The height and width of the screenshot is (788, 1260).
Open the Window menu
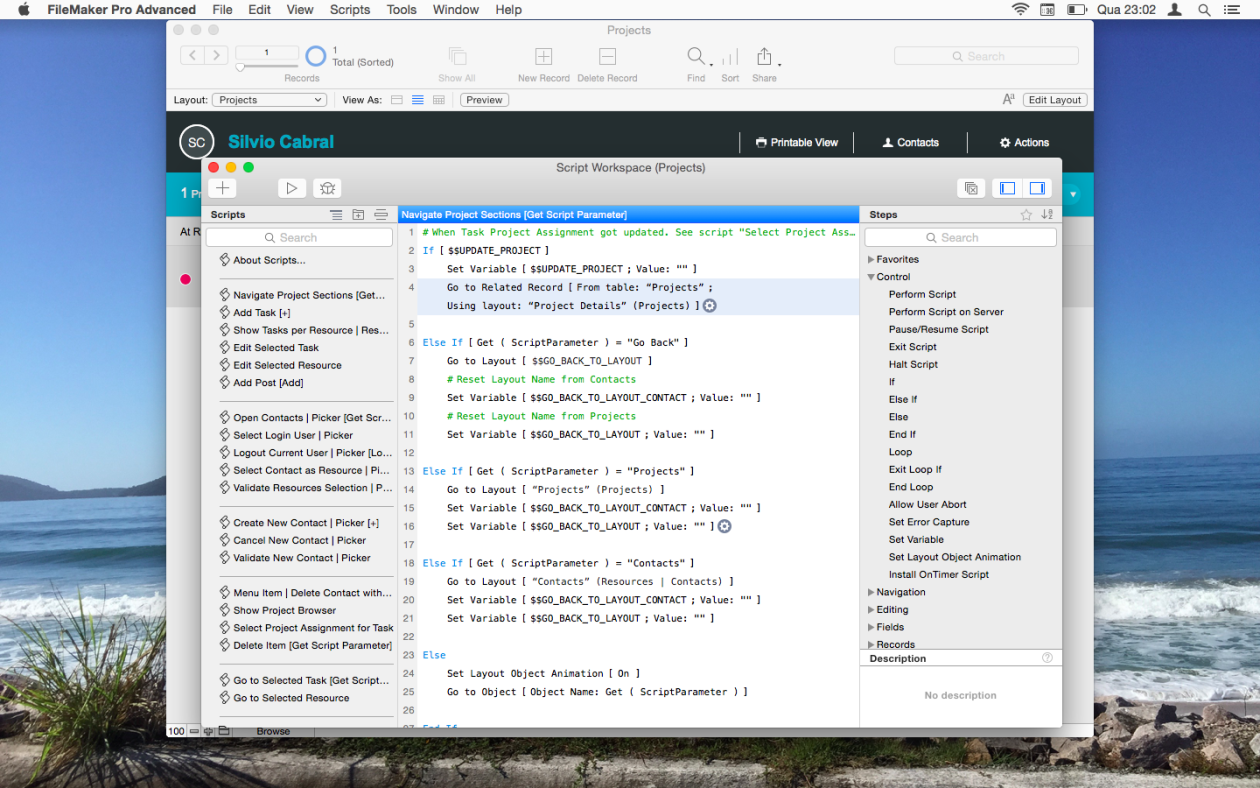(455, 9)
